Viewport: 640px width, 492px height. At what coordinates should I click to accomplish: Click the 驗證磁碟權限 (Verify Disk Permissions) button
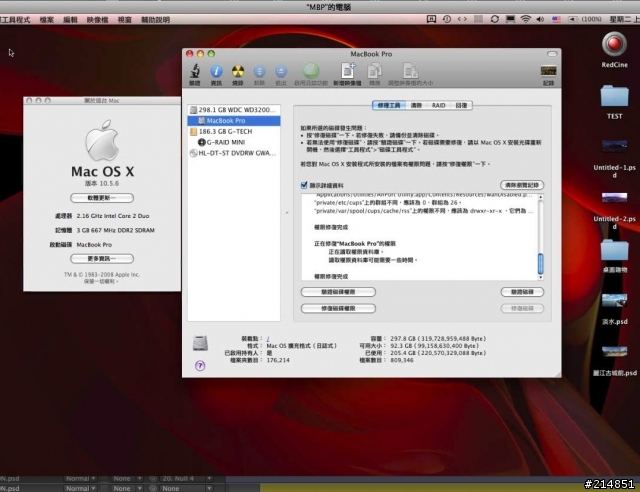(338, 292)
